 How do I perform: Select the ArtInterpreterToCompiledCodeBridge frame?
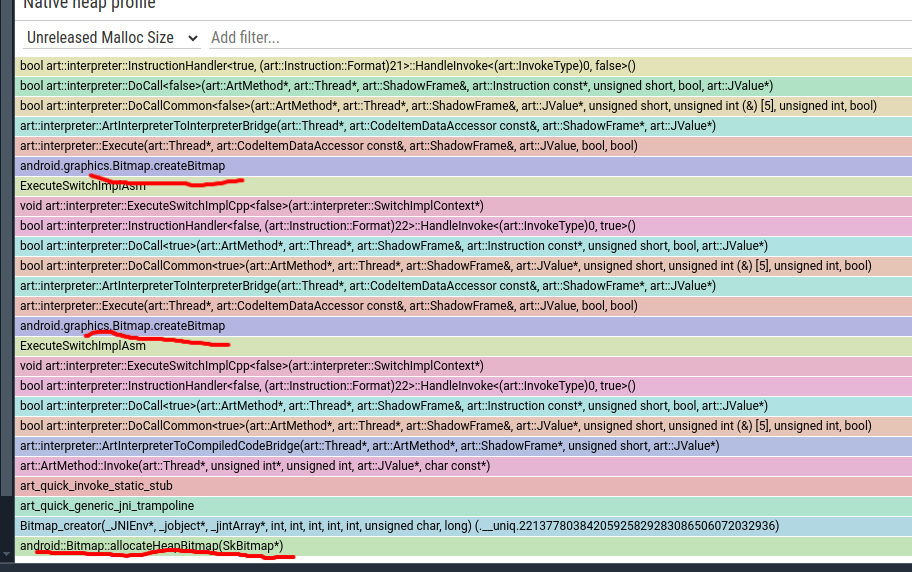click(464, 446)
